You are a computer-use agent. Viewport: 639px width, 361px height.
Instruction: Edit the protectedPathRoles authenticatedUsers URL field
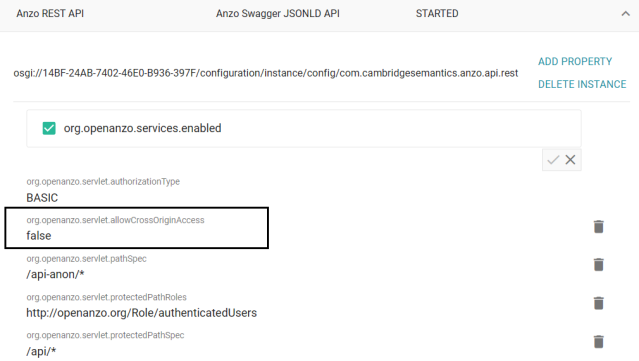coord(141,313)
